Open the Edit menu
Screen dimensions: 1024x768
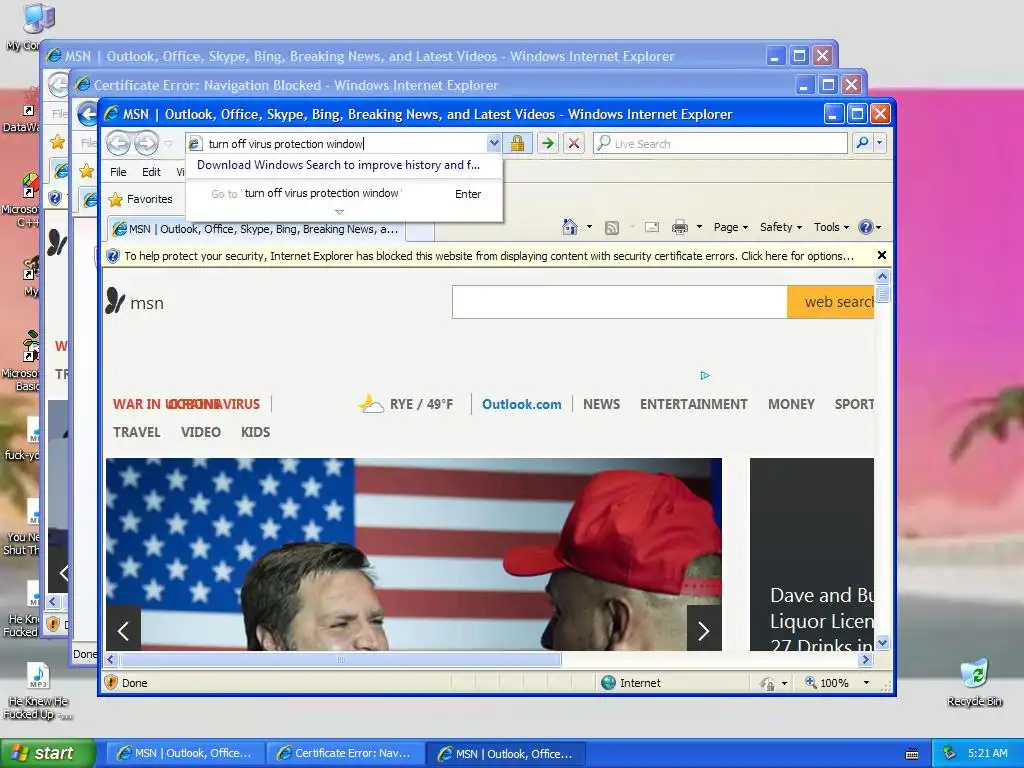[x=151, y=172]
